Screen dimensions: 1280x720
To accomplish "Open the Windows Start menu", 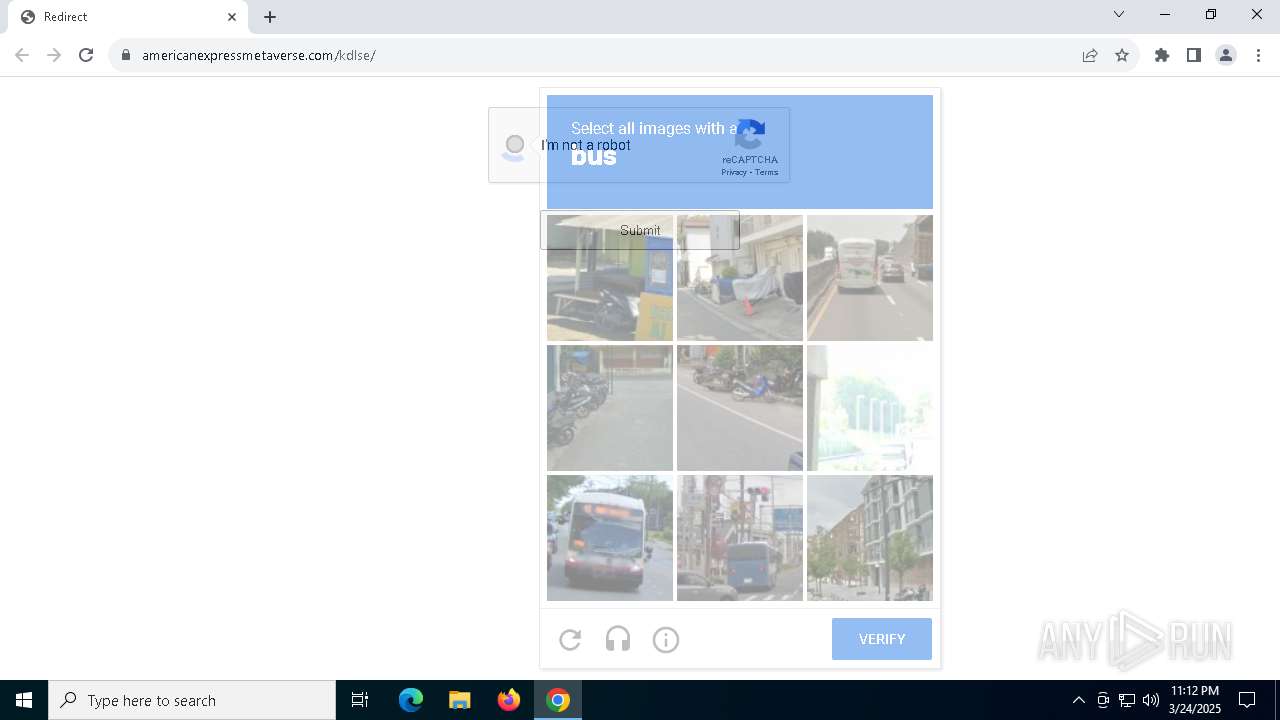I will [24, 700].
